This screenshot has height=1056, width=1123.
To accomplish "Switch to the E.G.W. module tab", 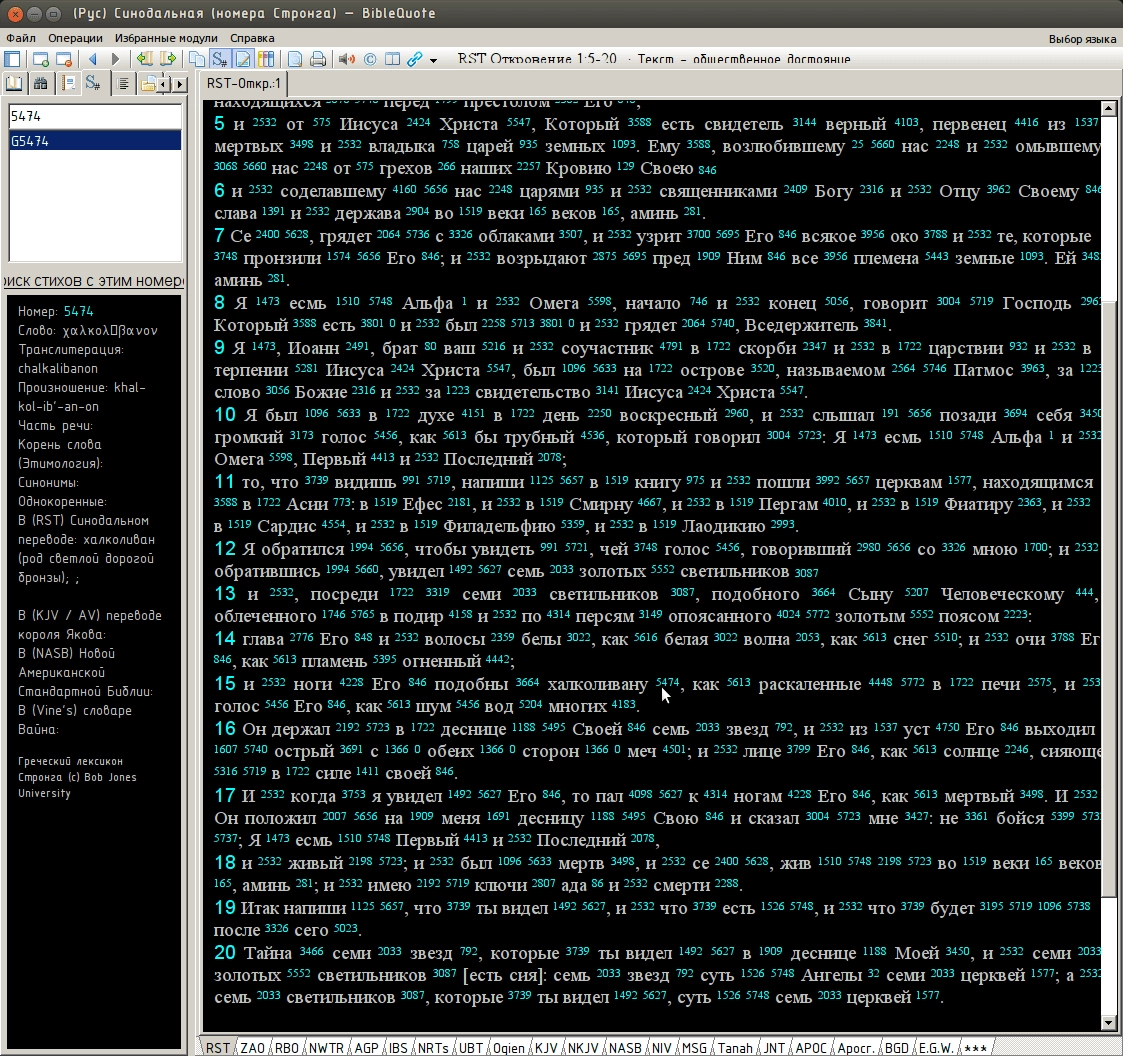I will pos(935,1047).
